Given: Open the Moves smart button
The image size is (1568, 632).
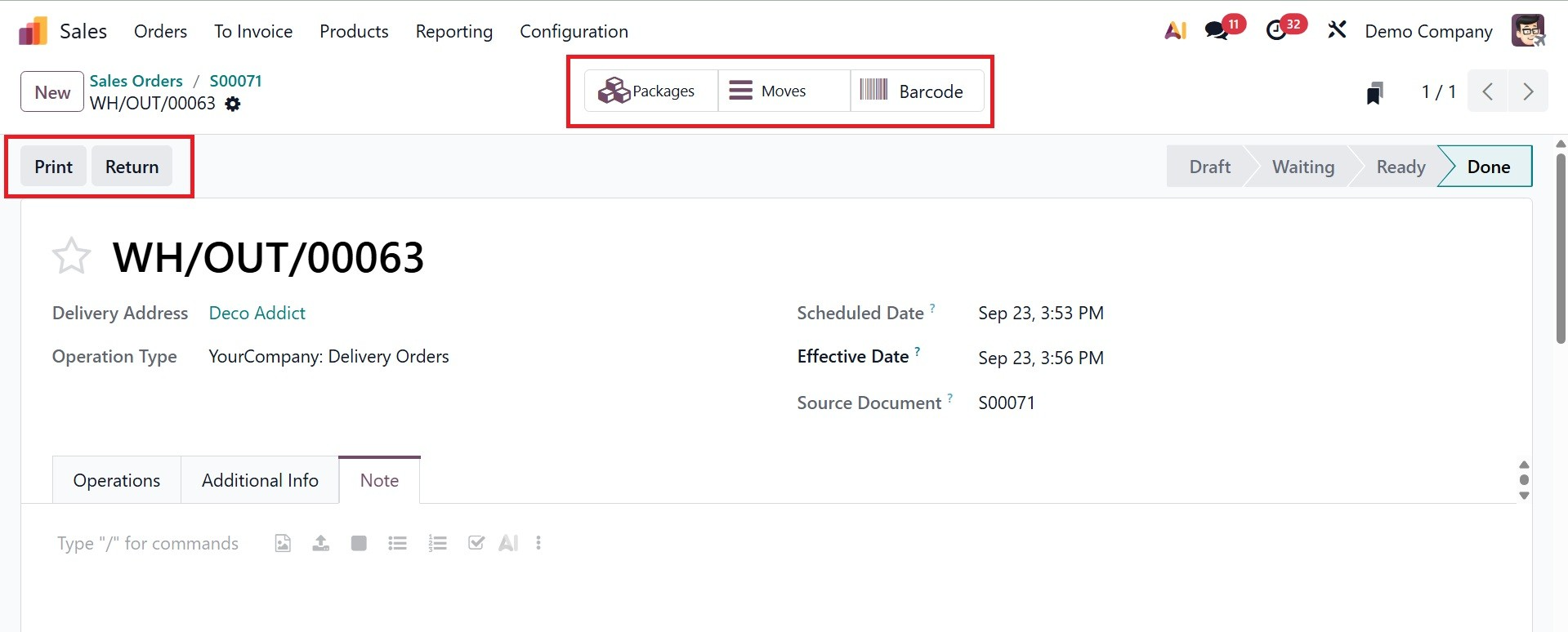Looking at the screenshot, I should coord(784,91).
